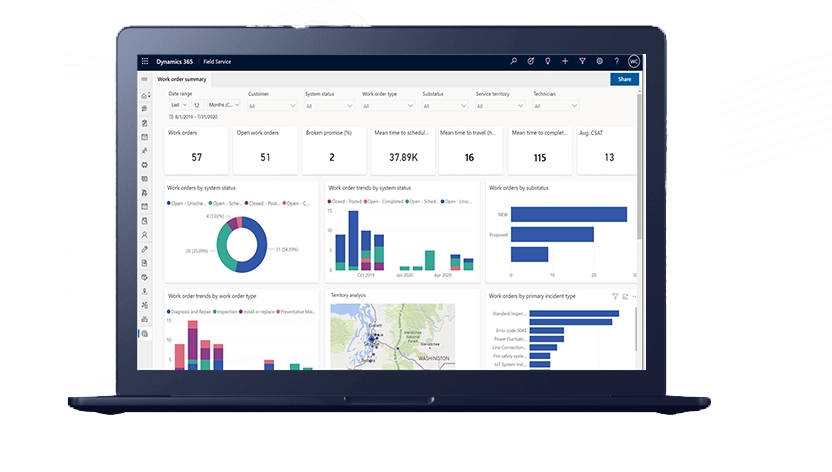Click filter icon on primary incident type chart
Viewport: 832px width, 472px height.
point(615,296)
